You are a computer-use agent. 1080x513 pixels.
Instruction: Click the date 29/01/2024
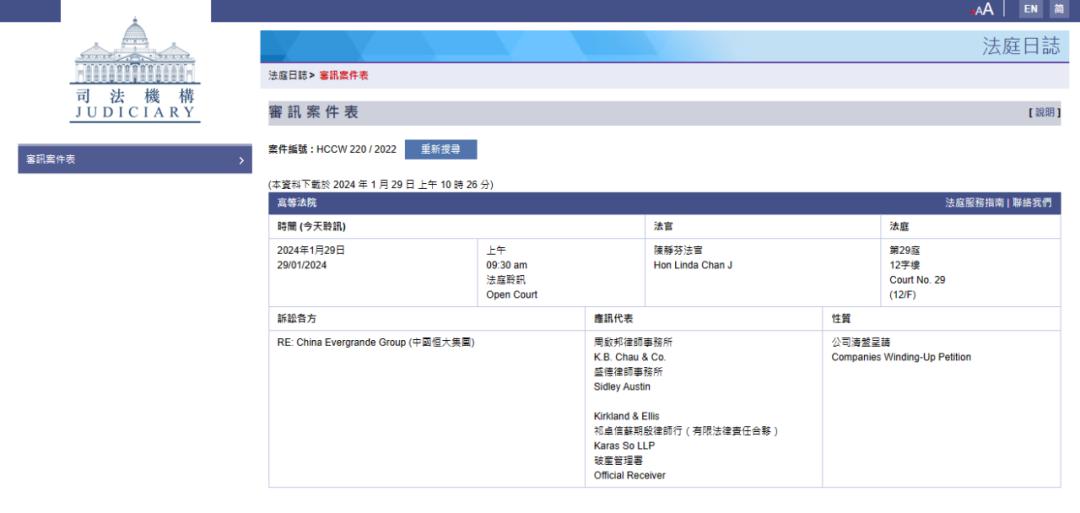tap(302, 265)
